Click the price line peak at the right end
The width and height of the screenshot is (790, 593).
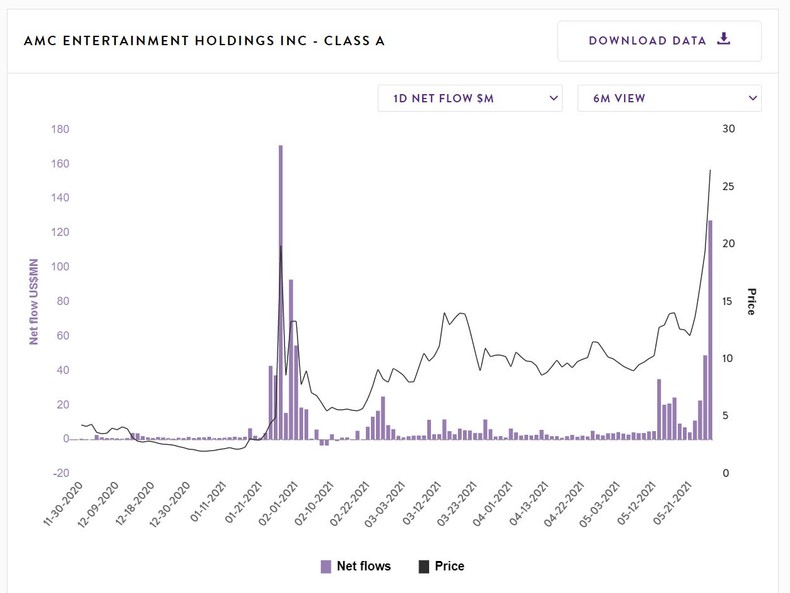tap(710, 171)
